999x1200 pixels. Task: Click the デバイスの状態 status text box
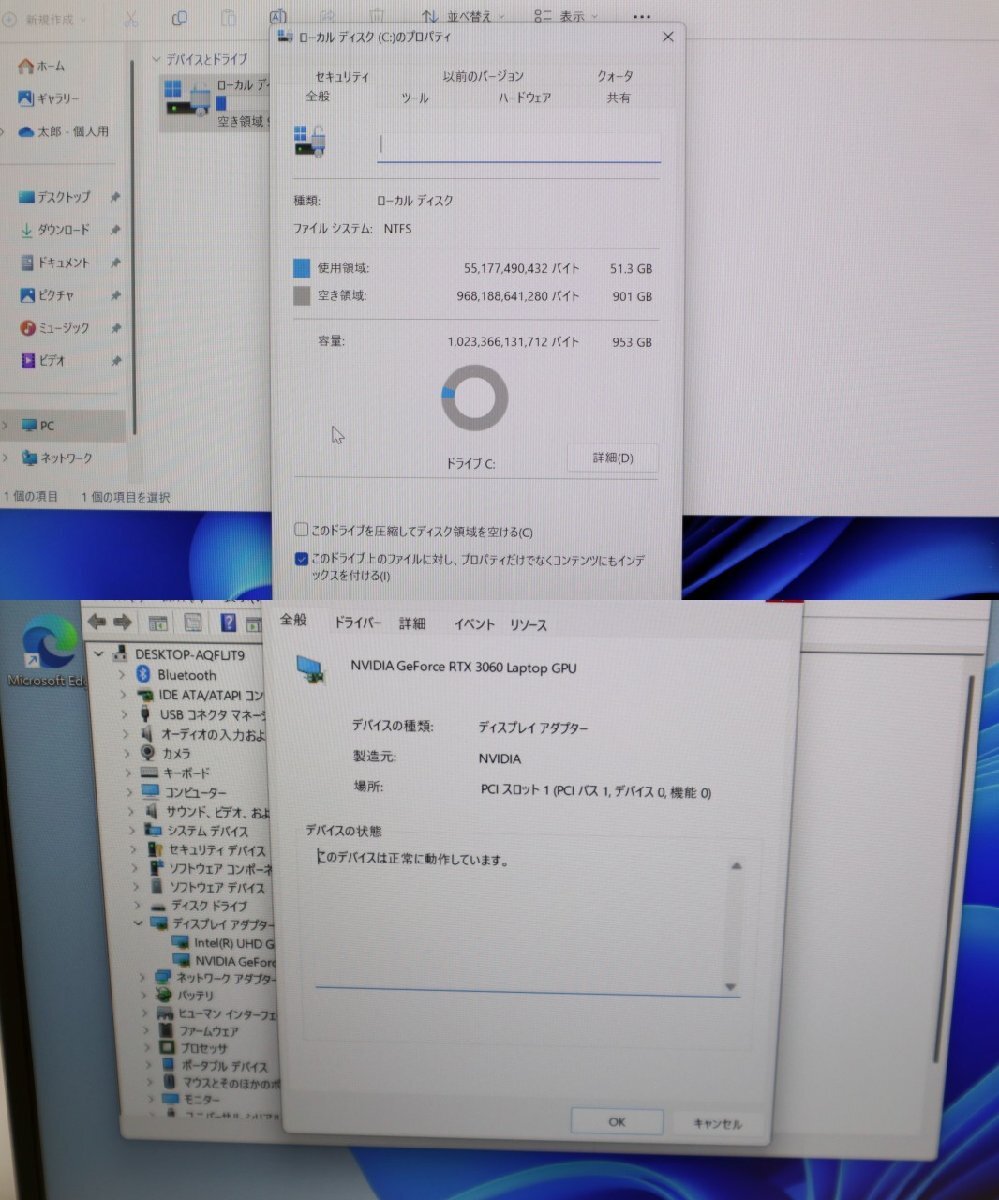(x=528, y=919)
